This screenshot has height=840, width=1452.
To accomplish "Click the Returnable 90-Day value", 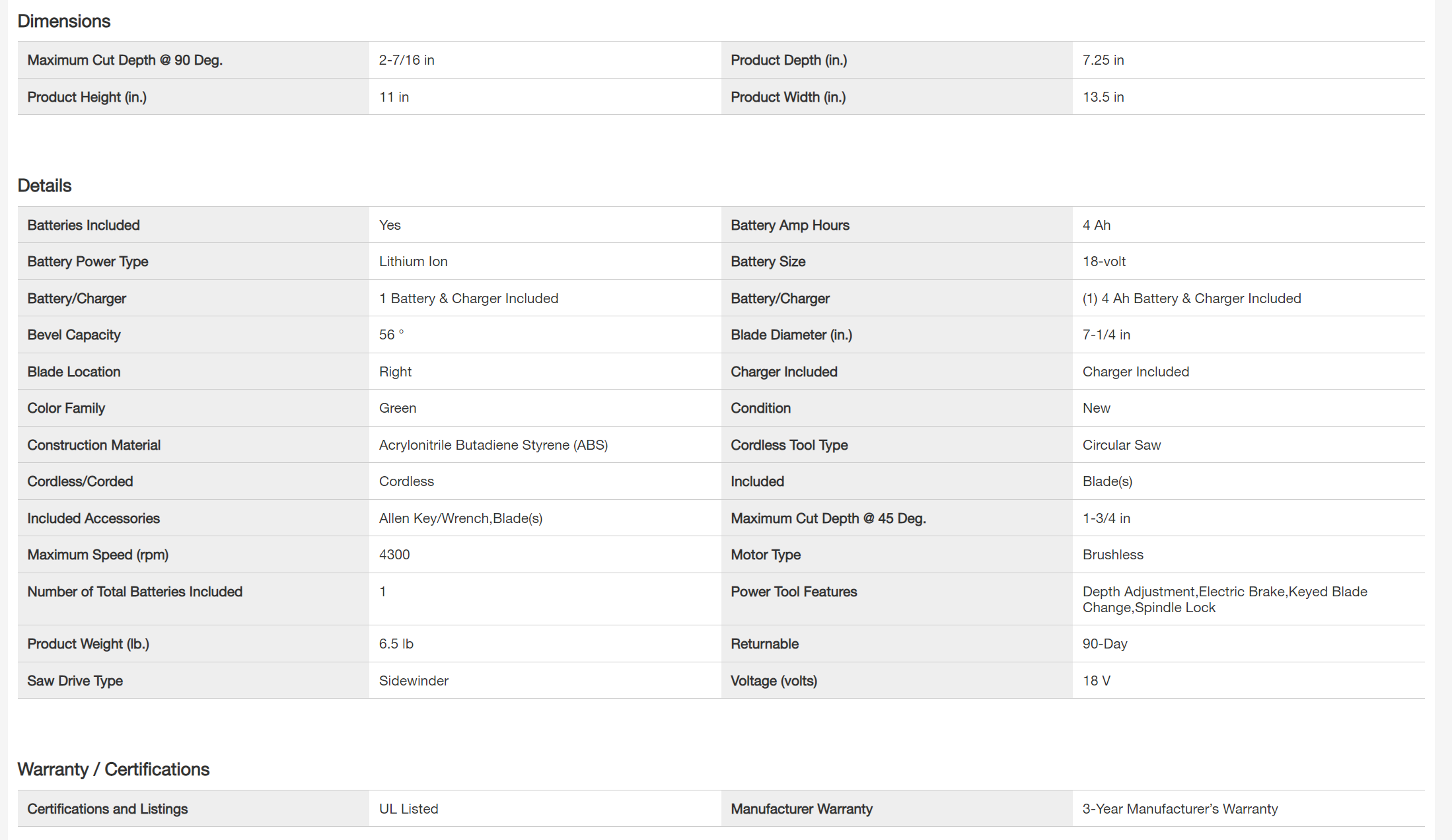I will click(x=1105, y=644).
